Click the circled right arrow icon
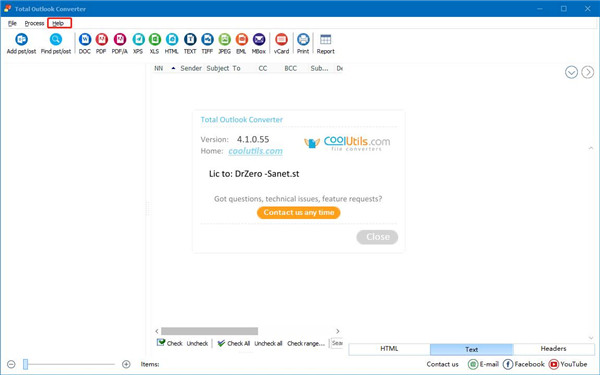 tap(587, 72)
